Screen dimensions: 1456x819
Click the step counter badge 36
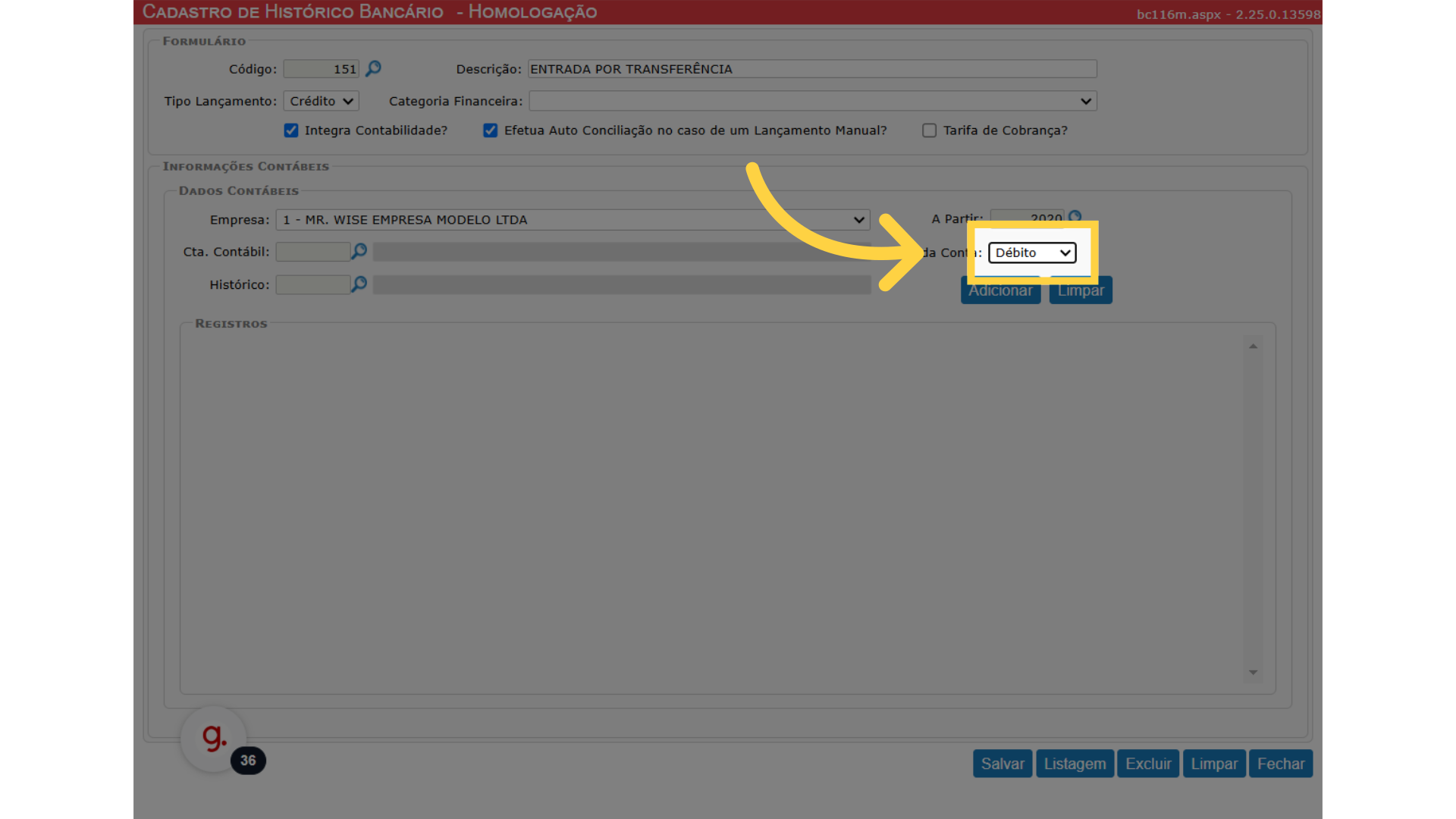tap(248, 761)
